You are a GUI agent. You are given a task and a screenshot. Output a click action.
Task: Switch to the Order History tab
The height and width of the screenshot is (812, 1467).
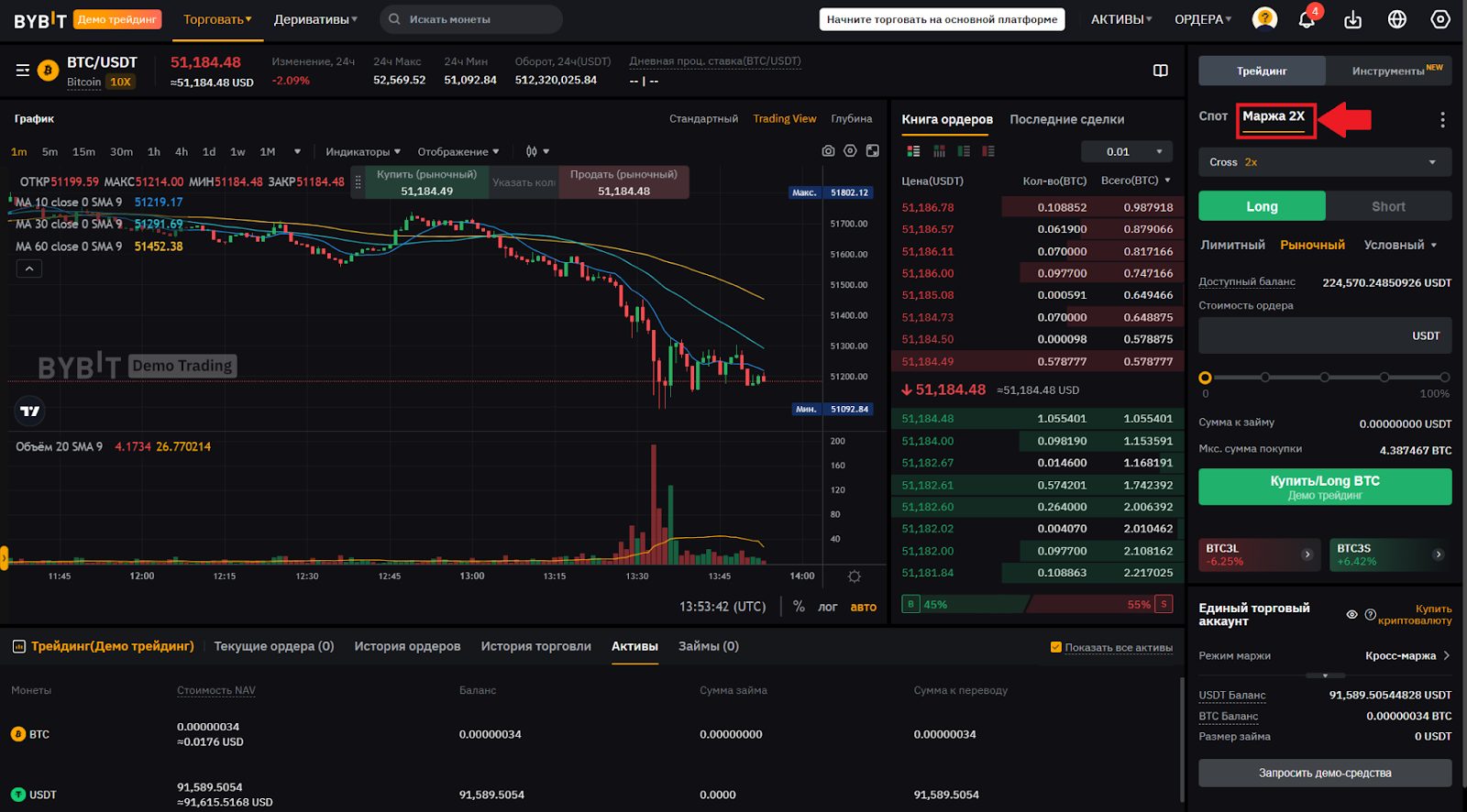(x=407, y=646)
